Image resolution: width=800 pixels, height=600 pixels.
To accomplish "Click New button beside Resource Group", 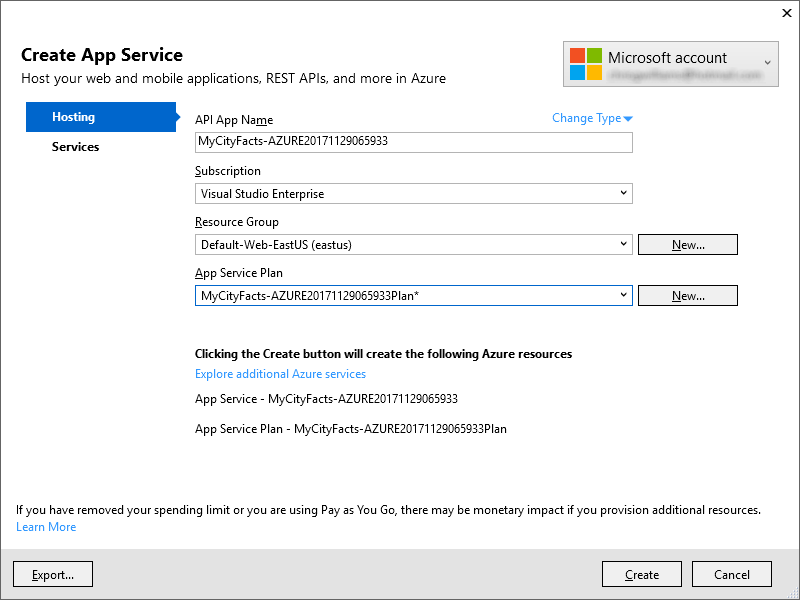I will (x=687, y=244).
